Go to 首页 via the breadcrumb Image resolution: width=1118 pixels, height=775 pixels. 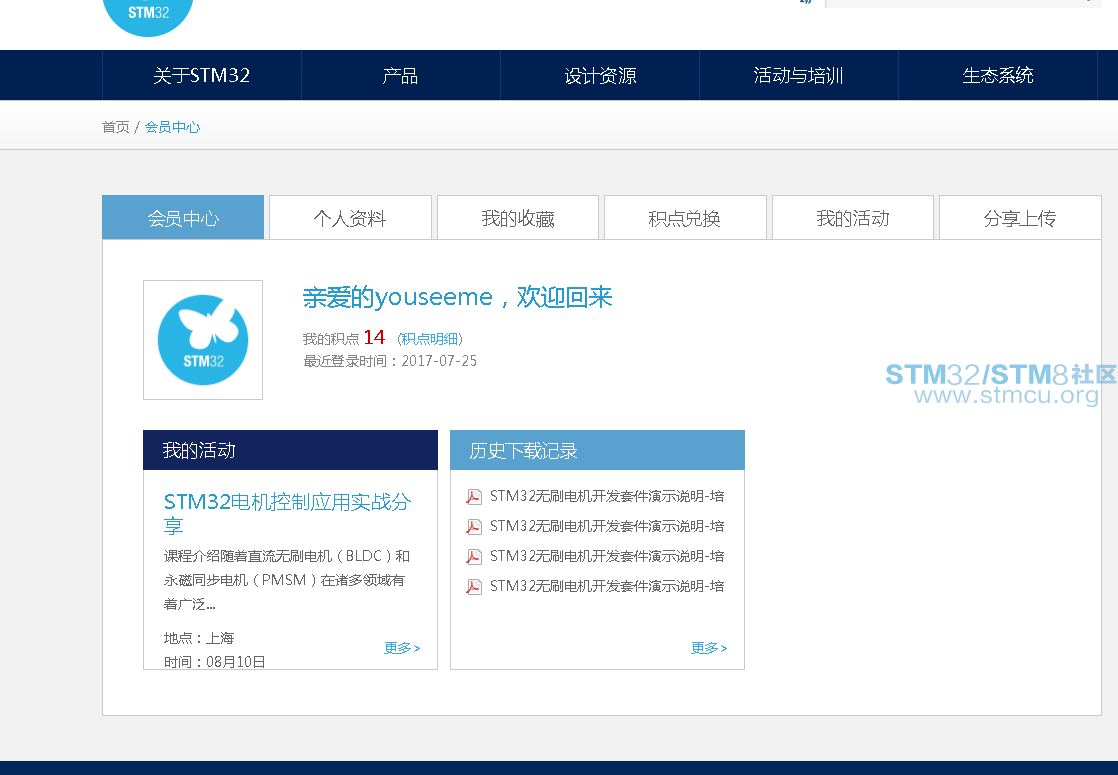115,127
